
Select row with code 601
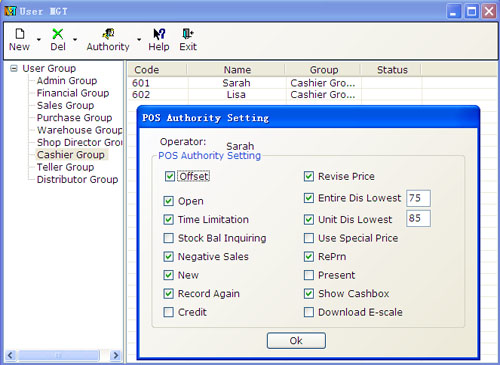(312, 83)
